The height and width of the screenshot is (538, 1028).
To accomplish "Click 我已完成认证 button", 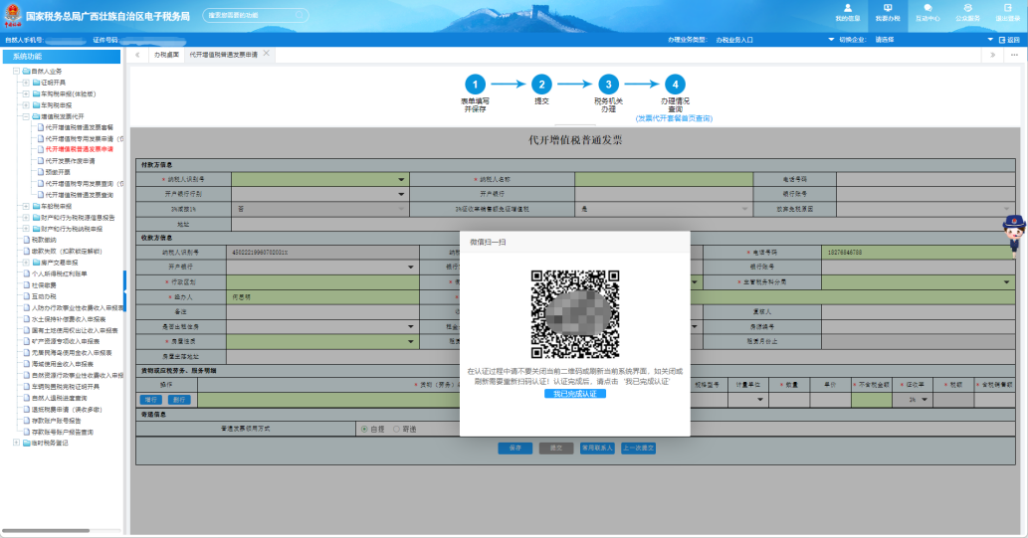I will 575,394.
